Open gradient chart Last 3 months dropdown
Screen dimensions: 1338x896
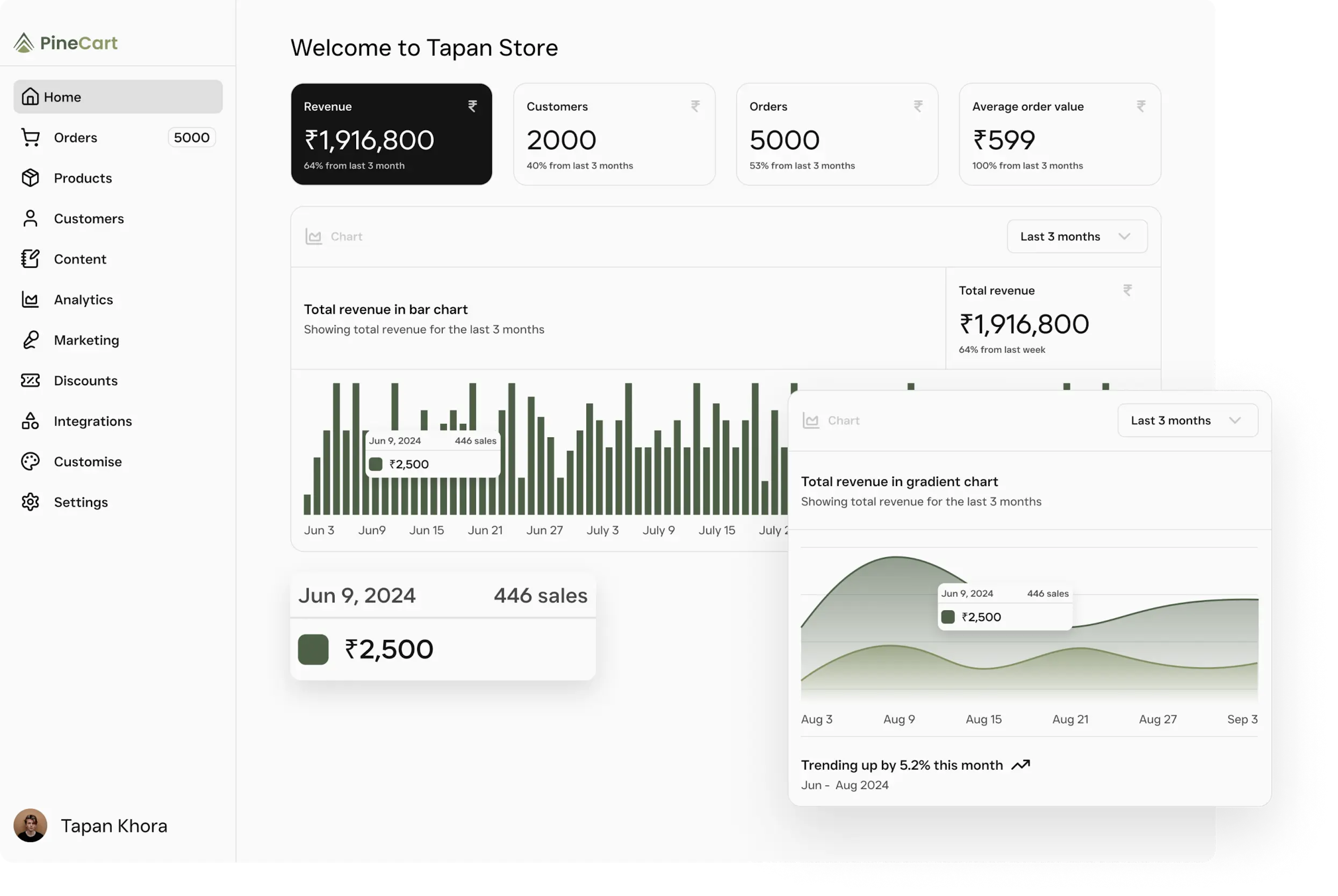click(1188, 420)
